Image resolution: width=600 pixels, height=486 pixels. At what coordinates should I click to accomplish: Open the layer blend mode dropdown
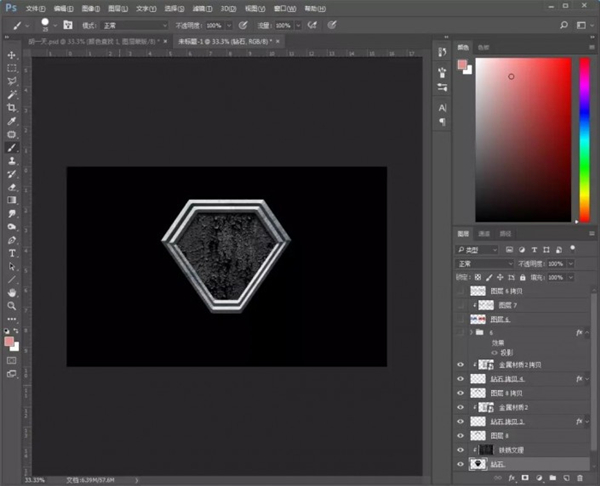pos(483,263)
